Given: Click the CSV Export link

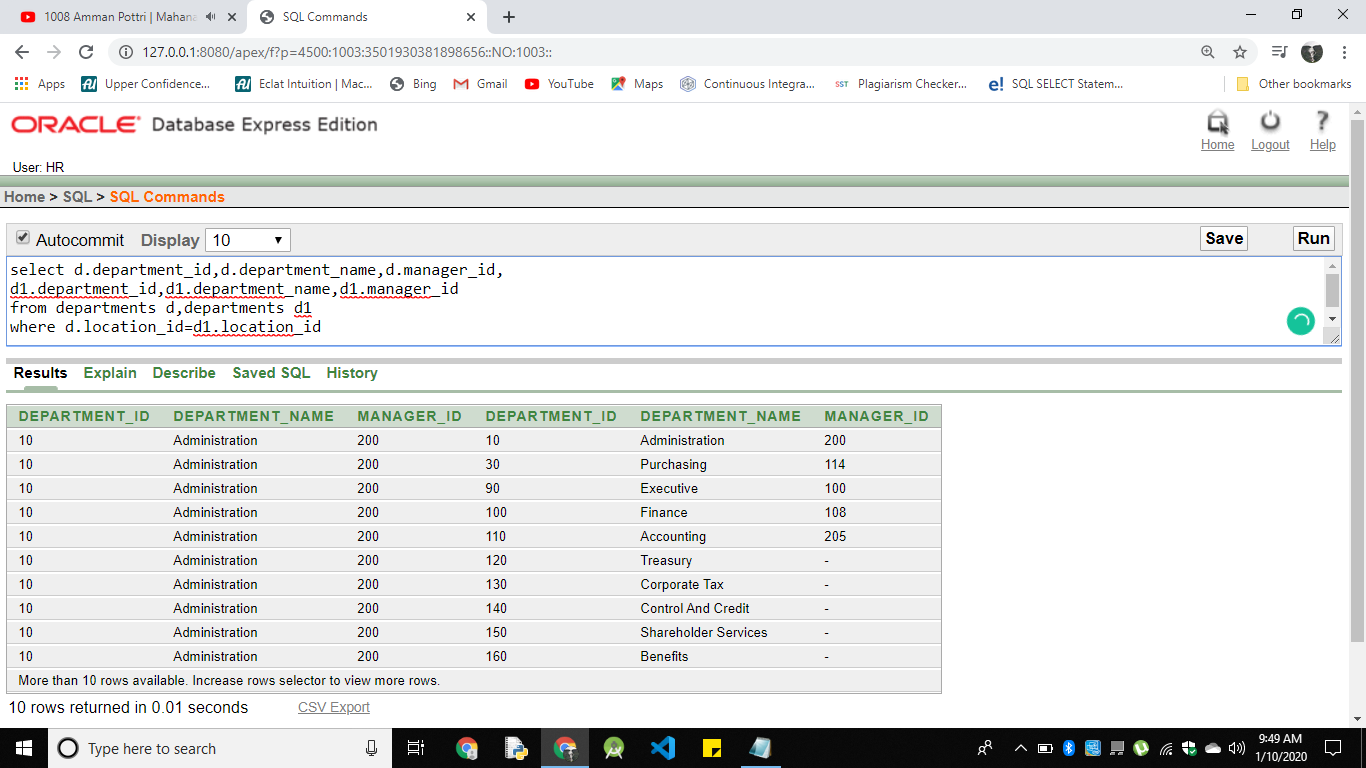Looking at the screenshot, I should tap(334, 707).
